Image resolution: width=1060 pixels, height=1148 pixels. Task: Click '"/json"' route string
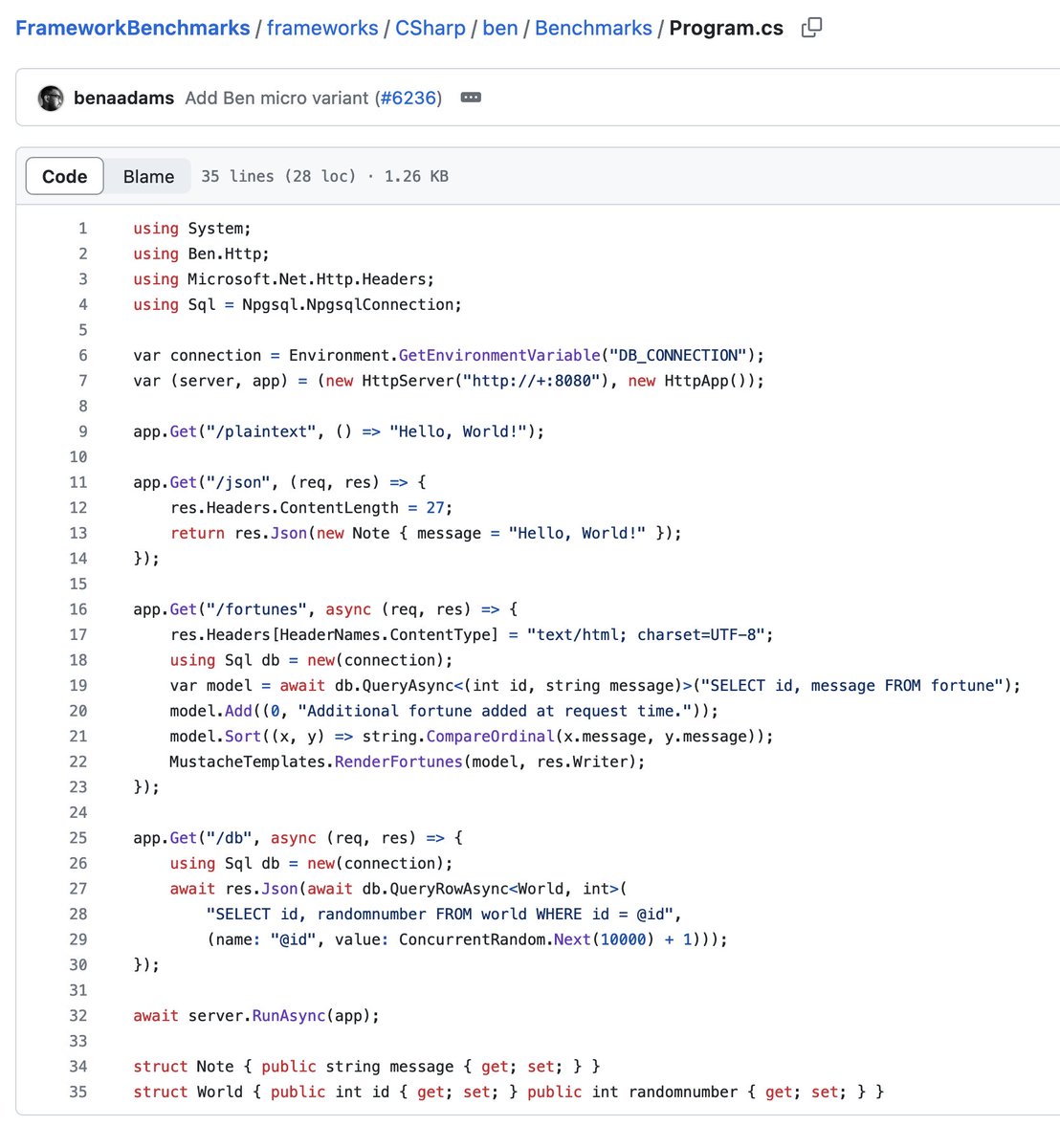pyautogui.click(x=238, y=482)
